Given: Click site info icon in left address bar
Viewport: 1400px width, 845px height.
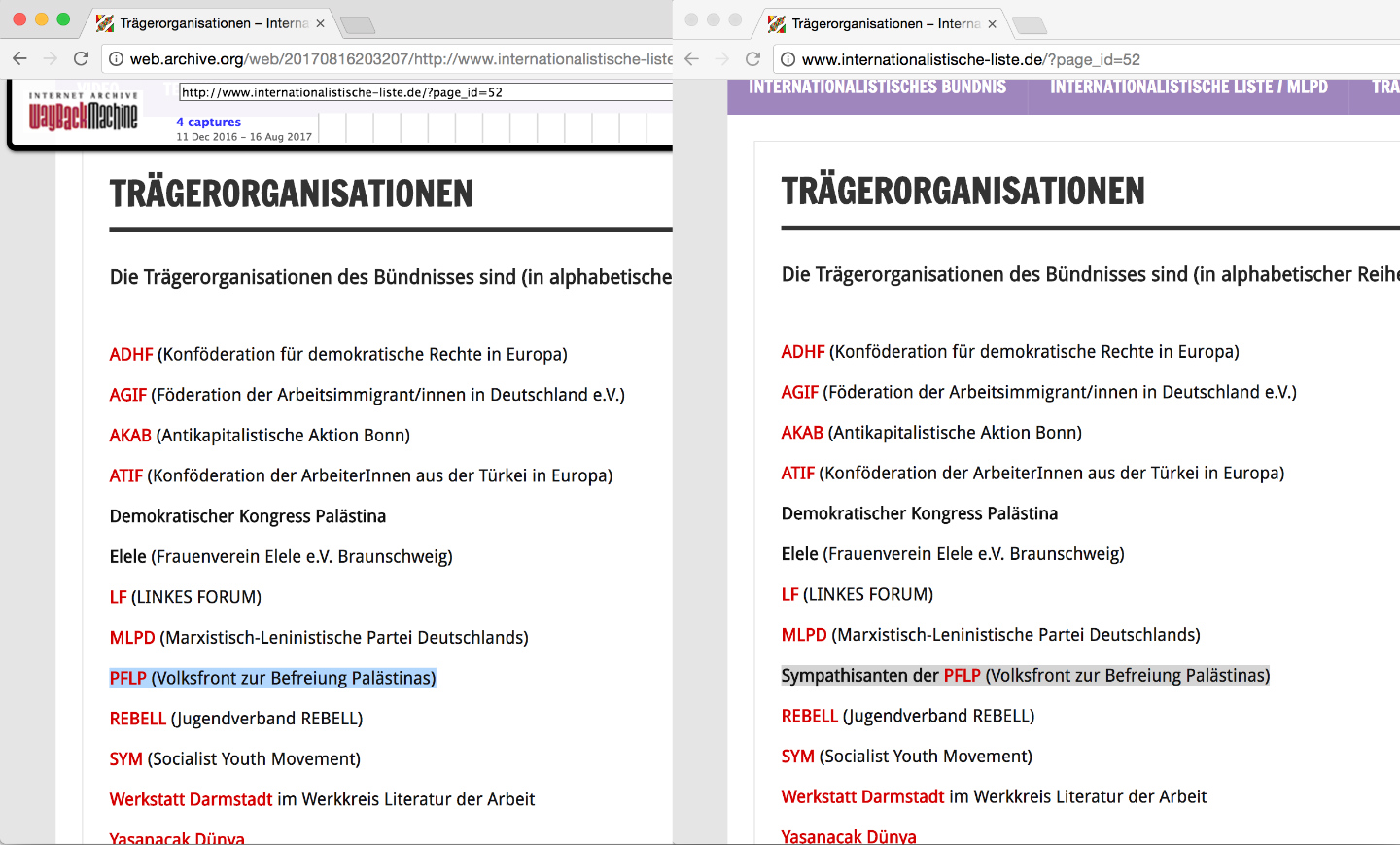Looking at the screenshot, I should pos(116,59).
